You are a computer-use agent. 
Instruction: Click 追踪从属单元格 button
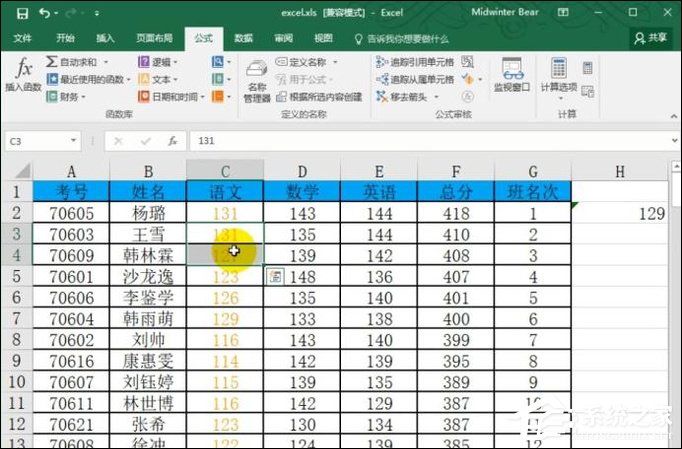pyautogui.click(x=415, y=79)
